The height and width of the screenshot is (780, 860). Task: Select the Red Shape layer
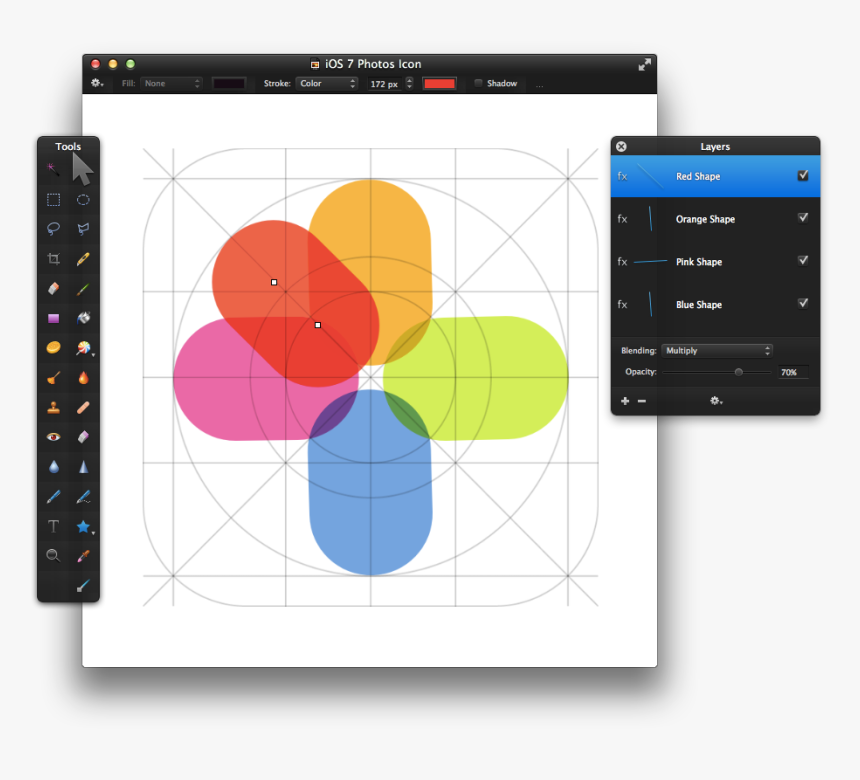715,176
